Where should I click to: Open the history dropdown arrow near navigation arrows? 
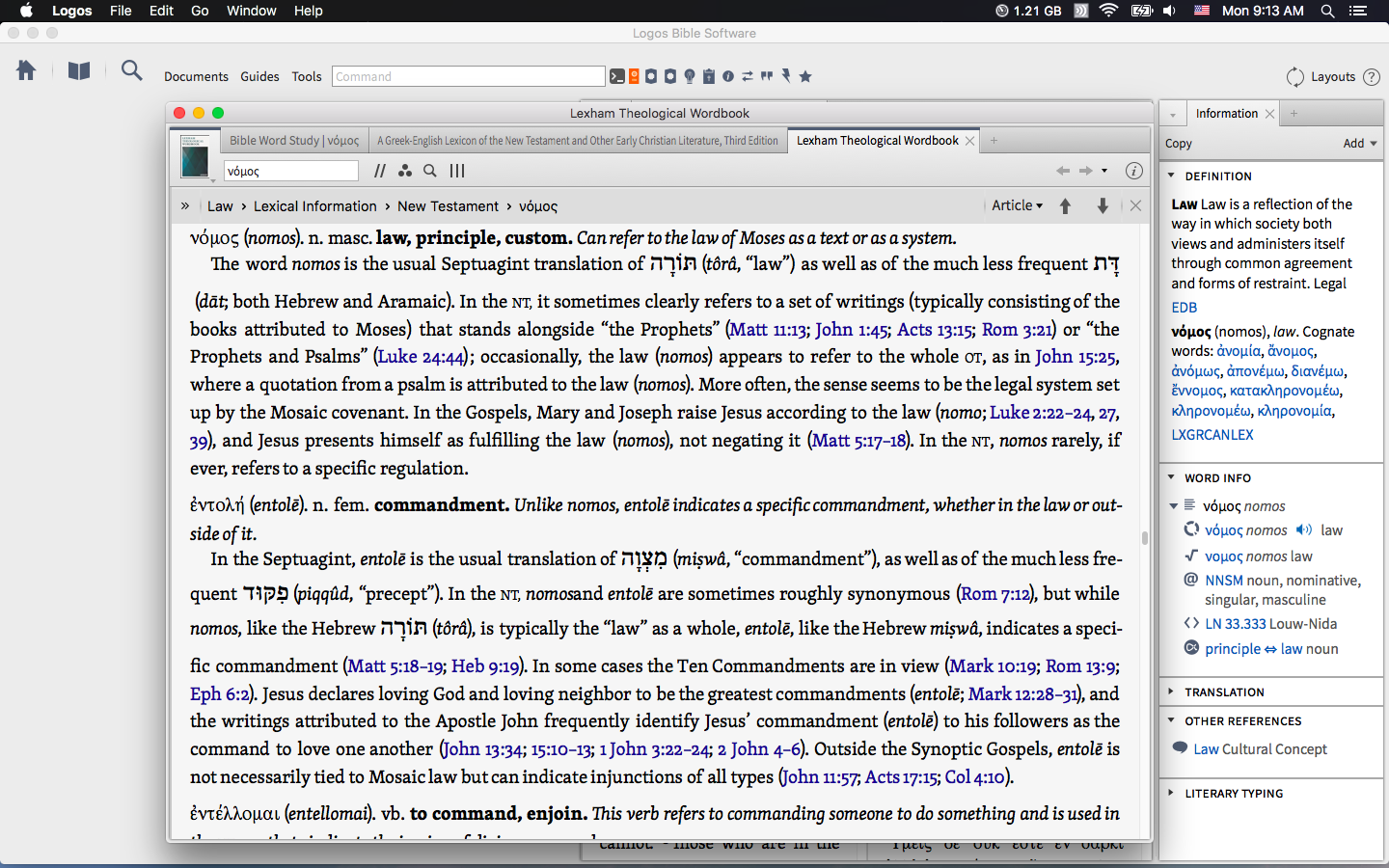(1104, 171)
